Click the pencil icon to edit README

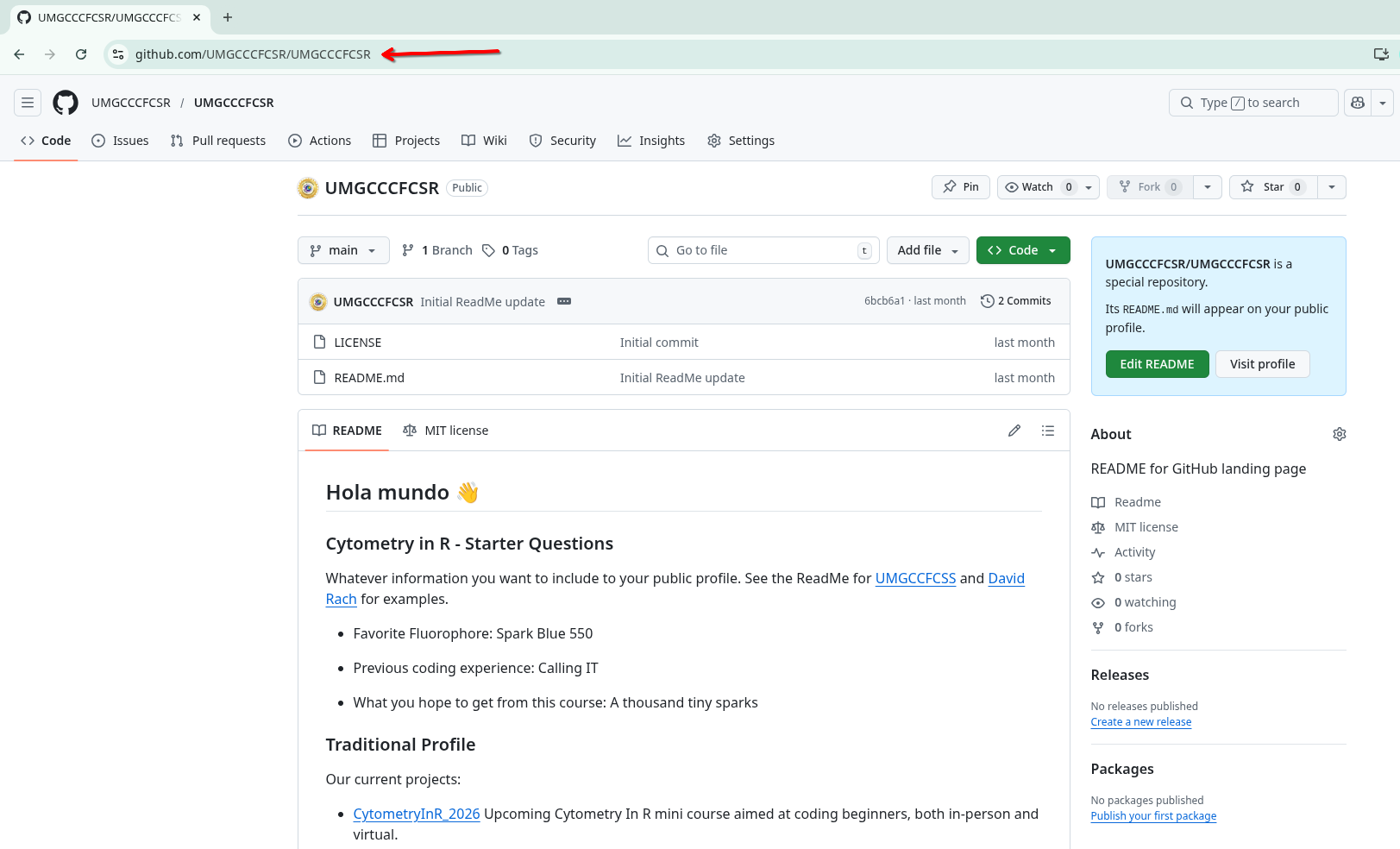tap(1014, 431)
